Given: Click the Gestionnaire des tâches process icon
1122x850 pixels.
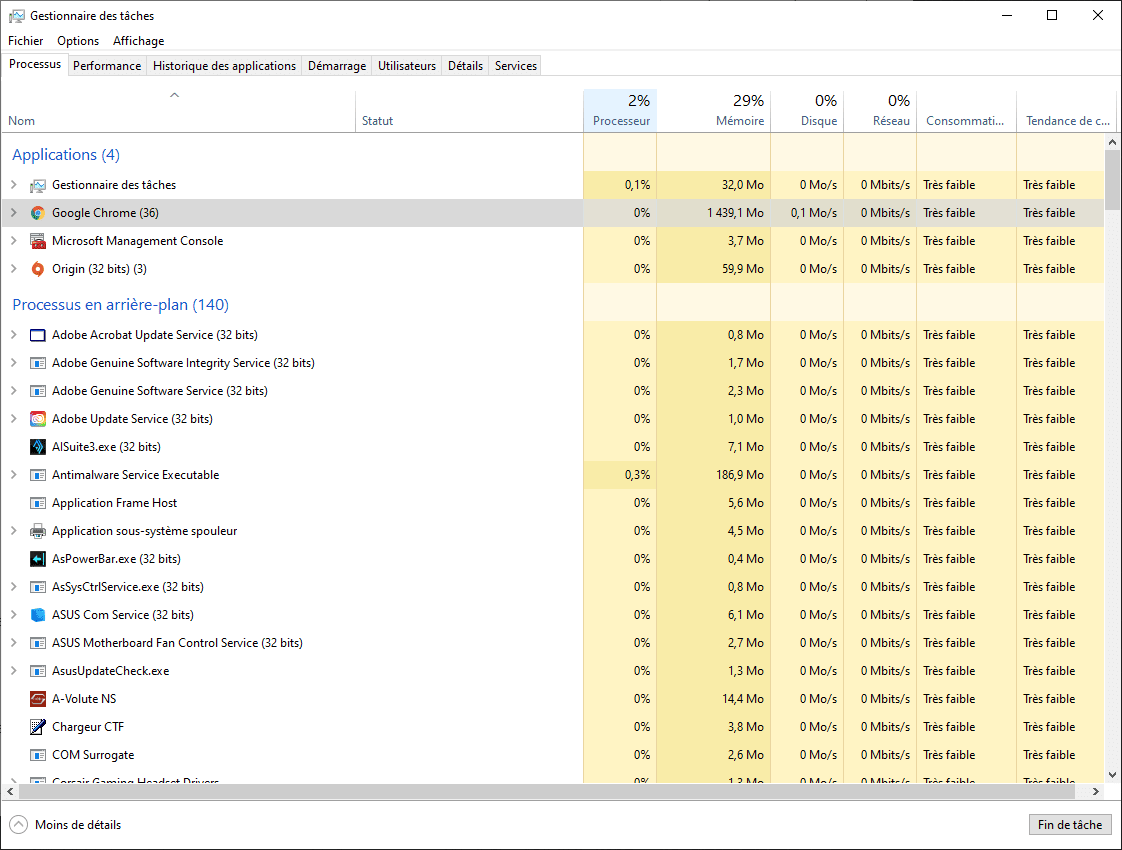Looking at the screenshot, I should pyautogui.click(x=38, y=185).
